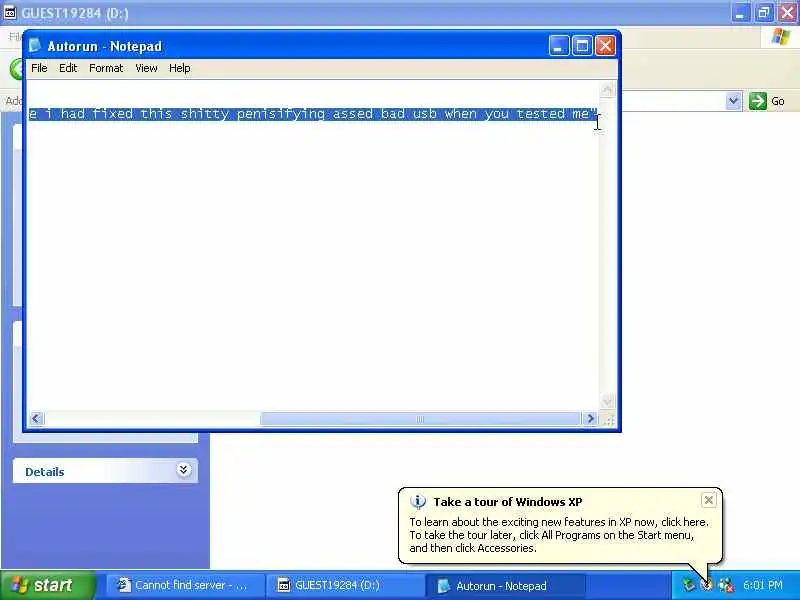Click the GUEST19284 (D:) window title icon
This screenshot has width=800, height=600.
tap(10, 12)
